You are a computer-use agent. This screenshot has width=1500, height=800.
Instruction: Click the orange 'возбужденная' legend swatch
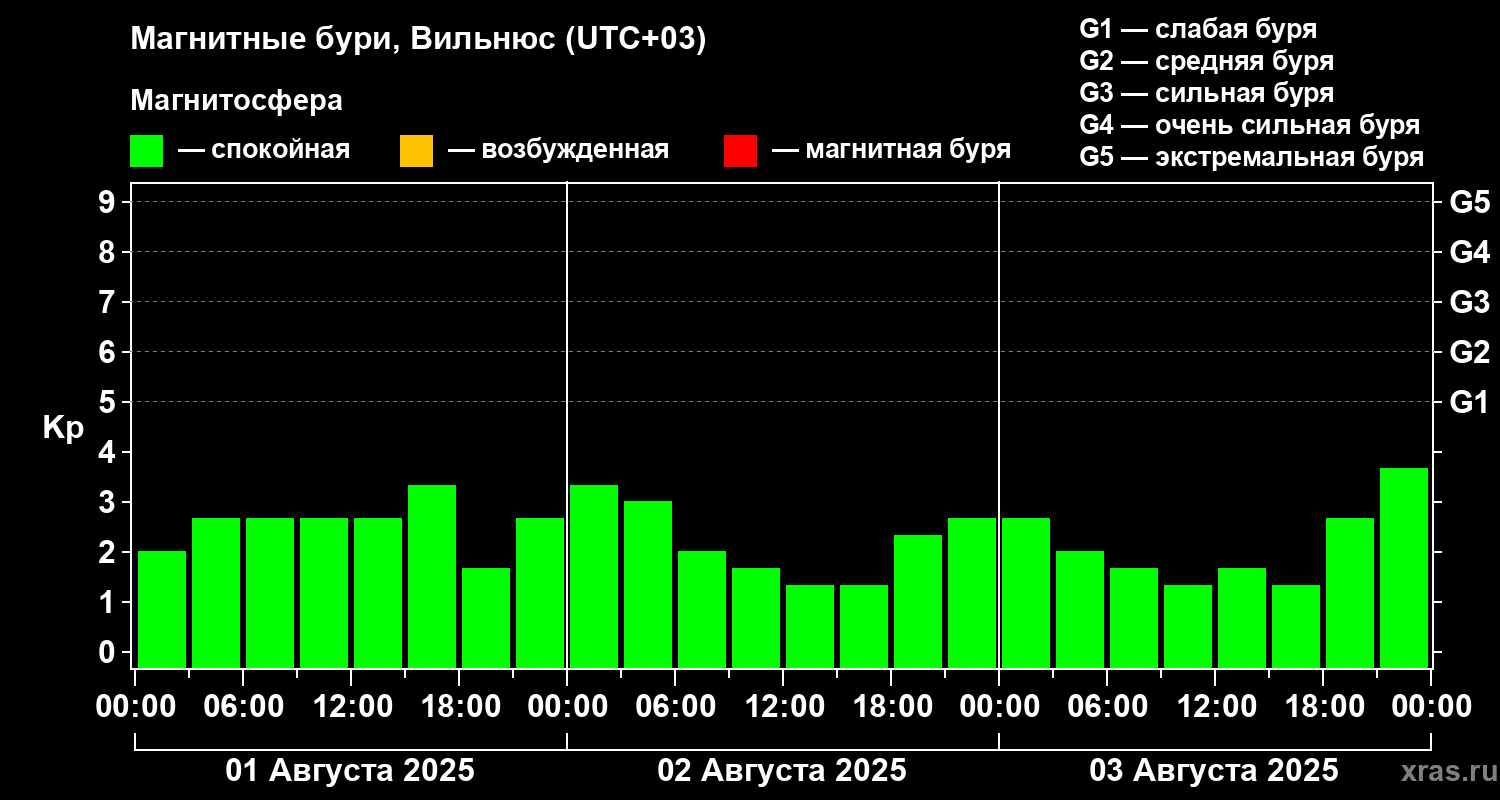[416, 151]
